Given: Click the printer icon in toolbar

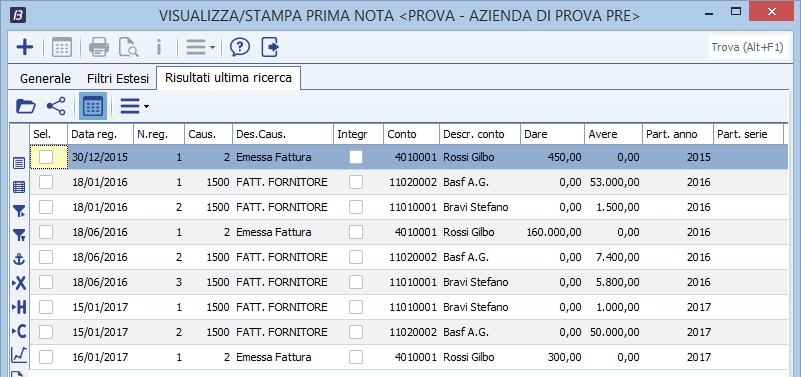Looking at the screenshot, I should pos(99,48).
